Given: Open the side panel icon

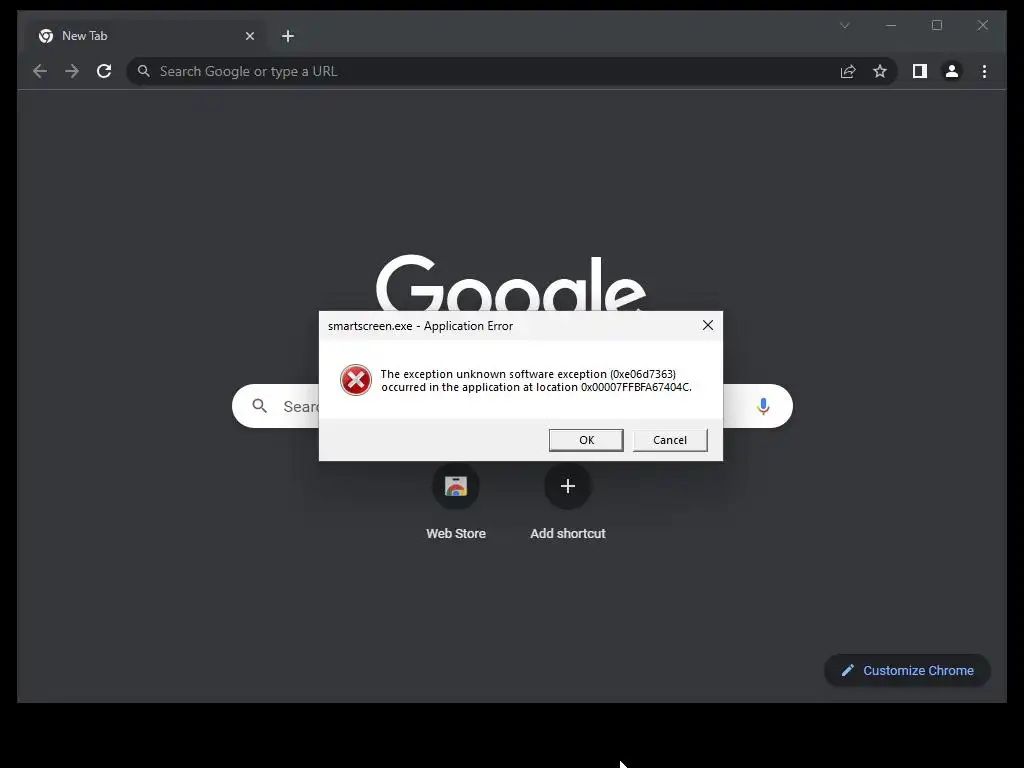Looking at the screenshot, I should [x=920, y=71].
